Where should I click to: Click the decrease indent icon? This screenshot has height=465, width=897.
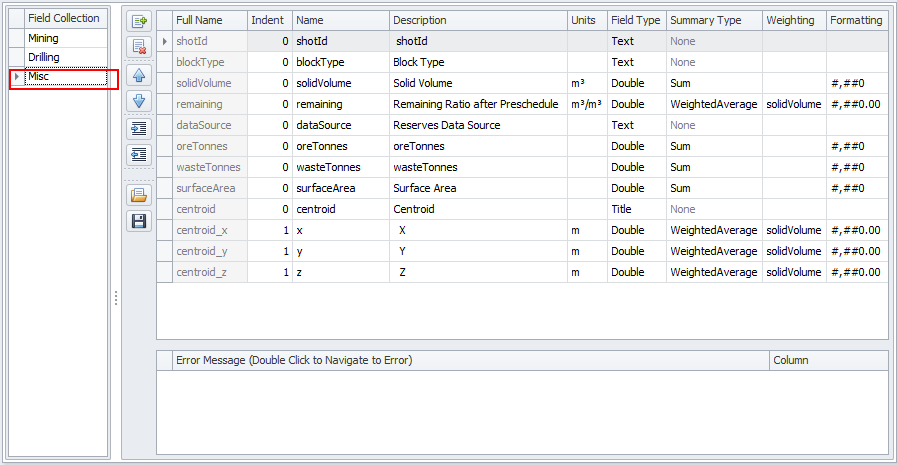(139, 155)
